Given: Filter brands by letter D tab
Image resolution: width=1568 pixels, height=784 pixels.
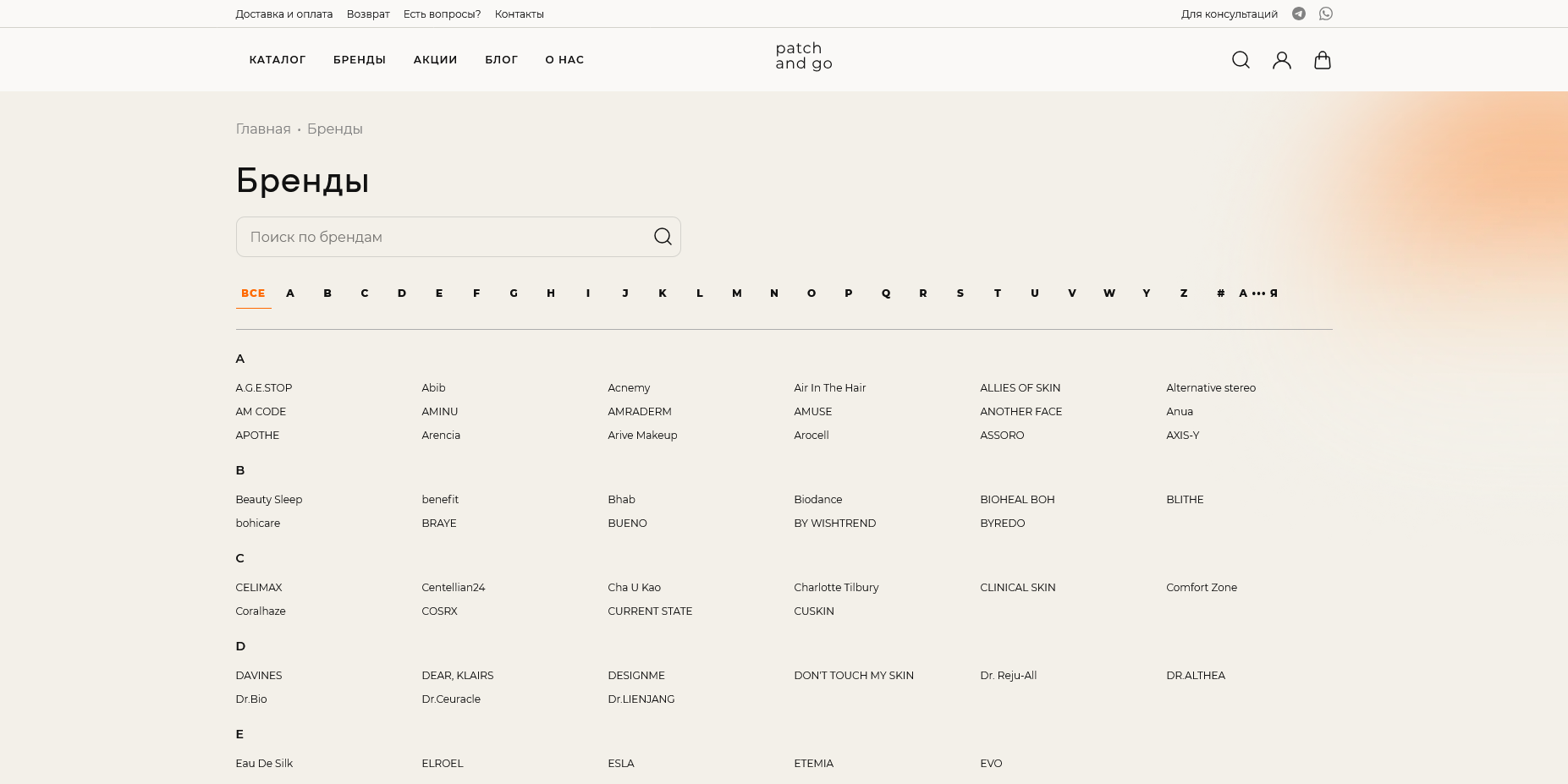Looking at the screenshot, I should [402, 293].
